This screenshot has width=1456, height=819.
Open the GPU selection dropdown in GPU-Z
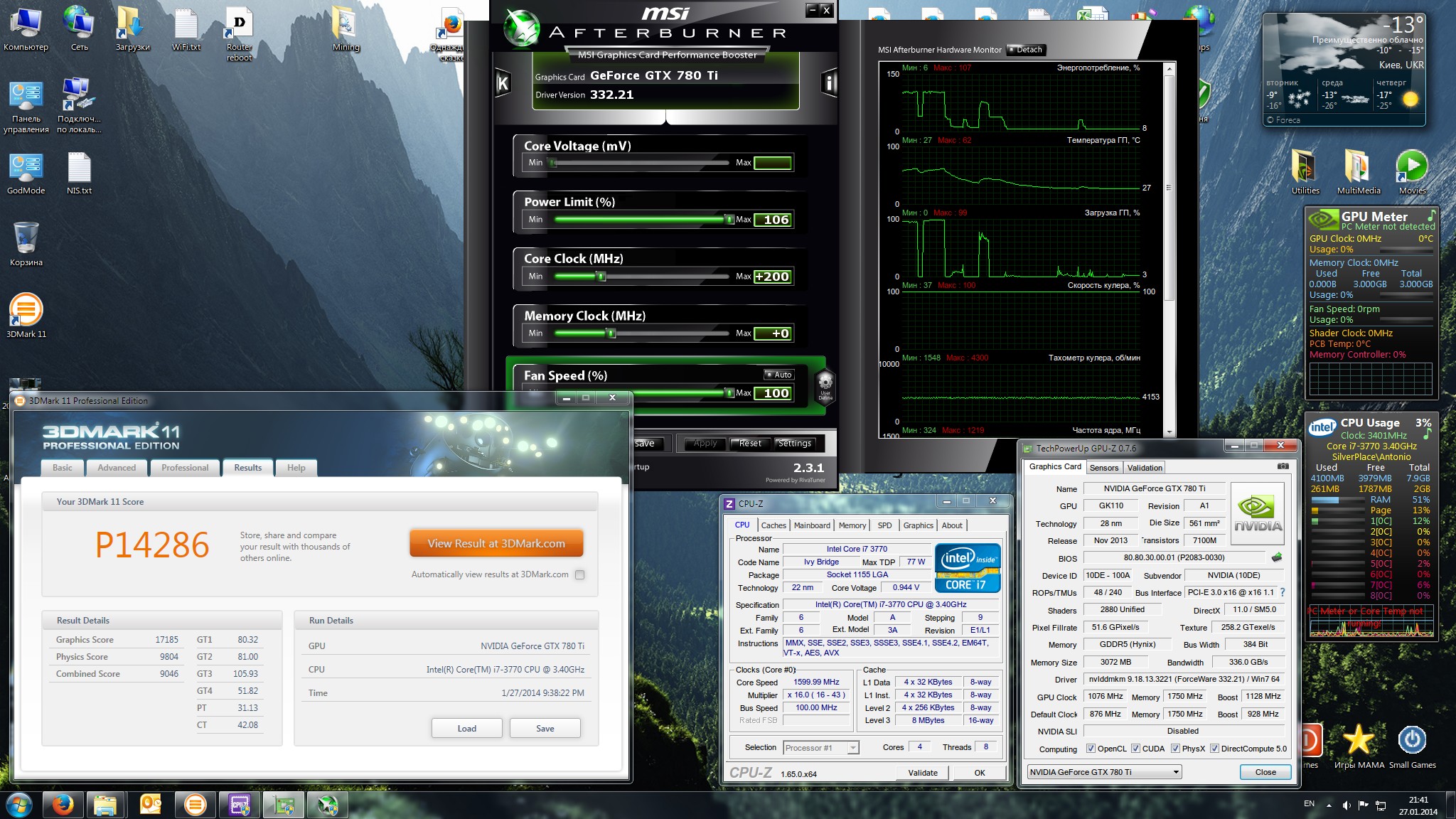pos(1105,772)
